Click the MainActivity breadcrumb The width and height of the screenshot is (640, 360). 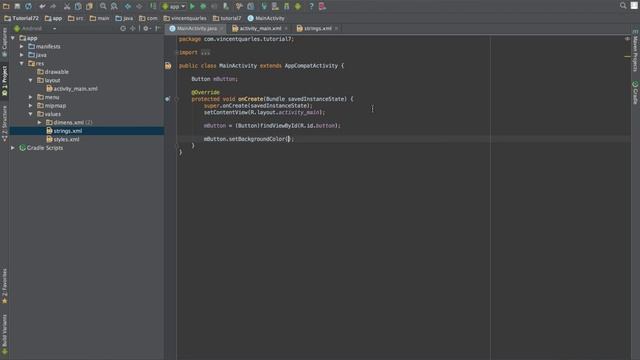[x=266, y=18]
